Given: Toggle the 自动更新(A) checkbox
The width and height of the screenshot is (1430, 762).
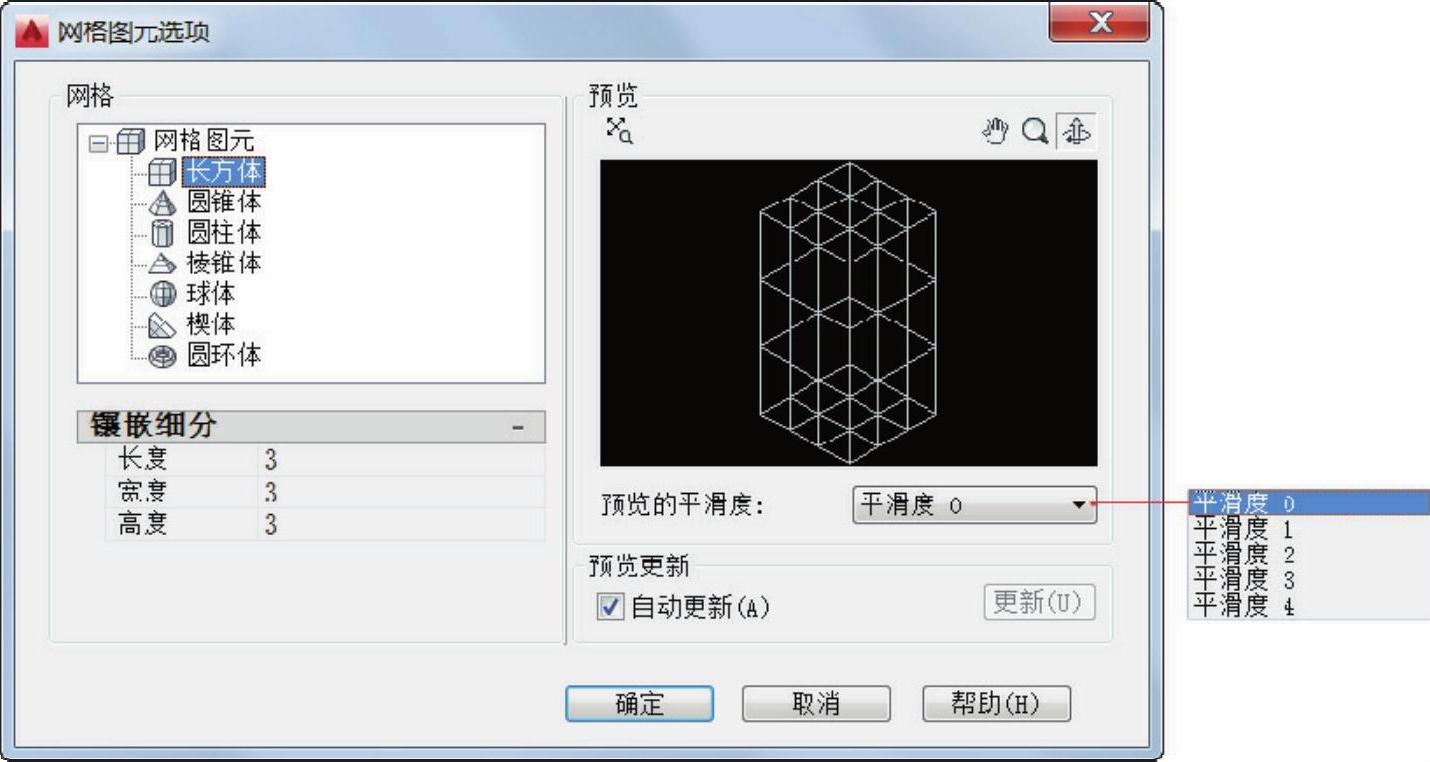Looking at the screenshot, I should pos(609,607).
